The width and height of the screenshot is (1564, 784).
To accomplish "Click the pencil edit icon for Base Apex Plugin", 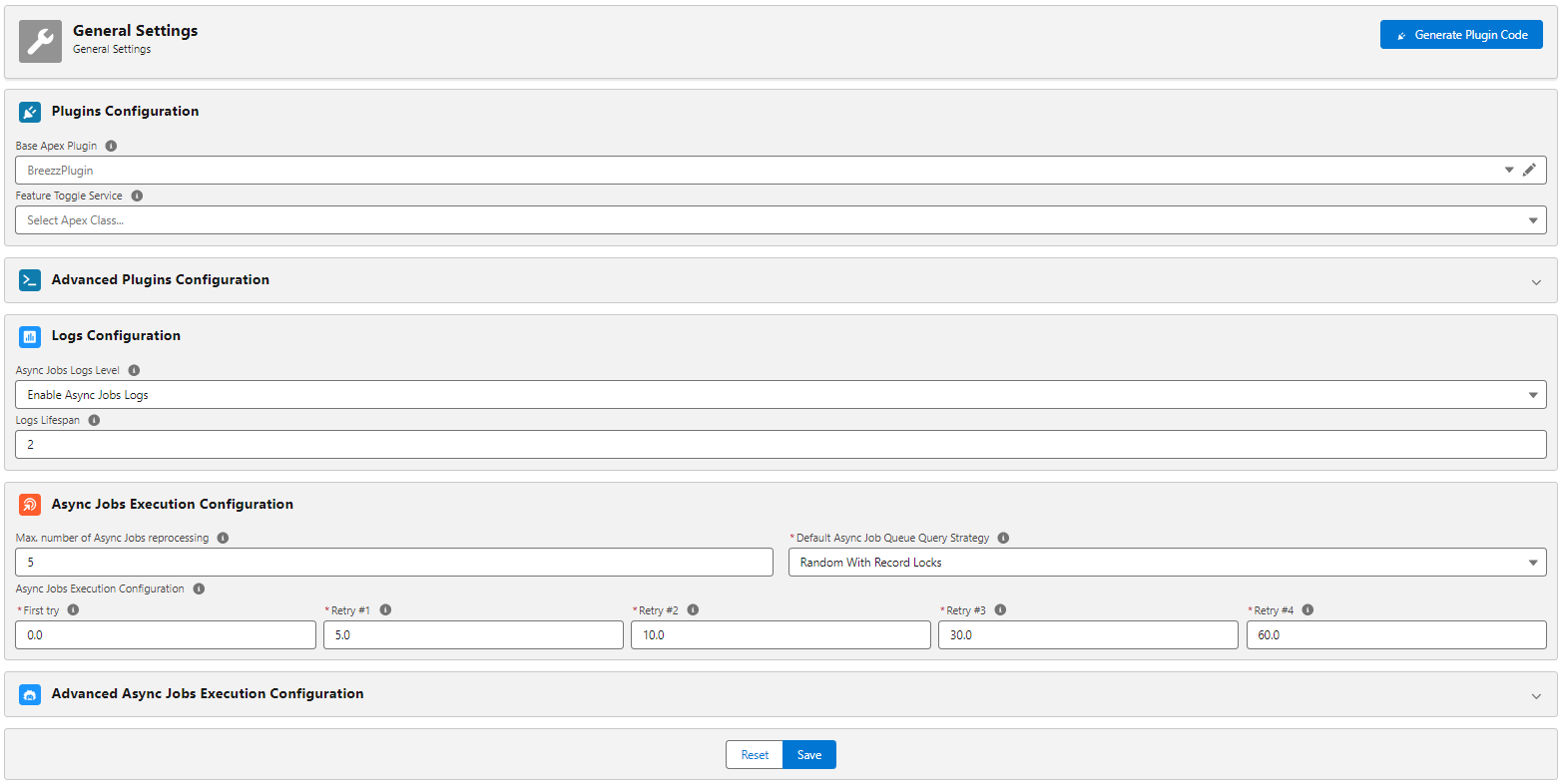I will click(x=1531, y=170).
